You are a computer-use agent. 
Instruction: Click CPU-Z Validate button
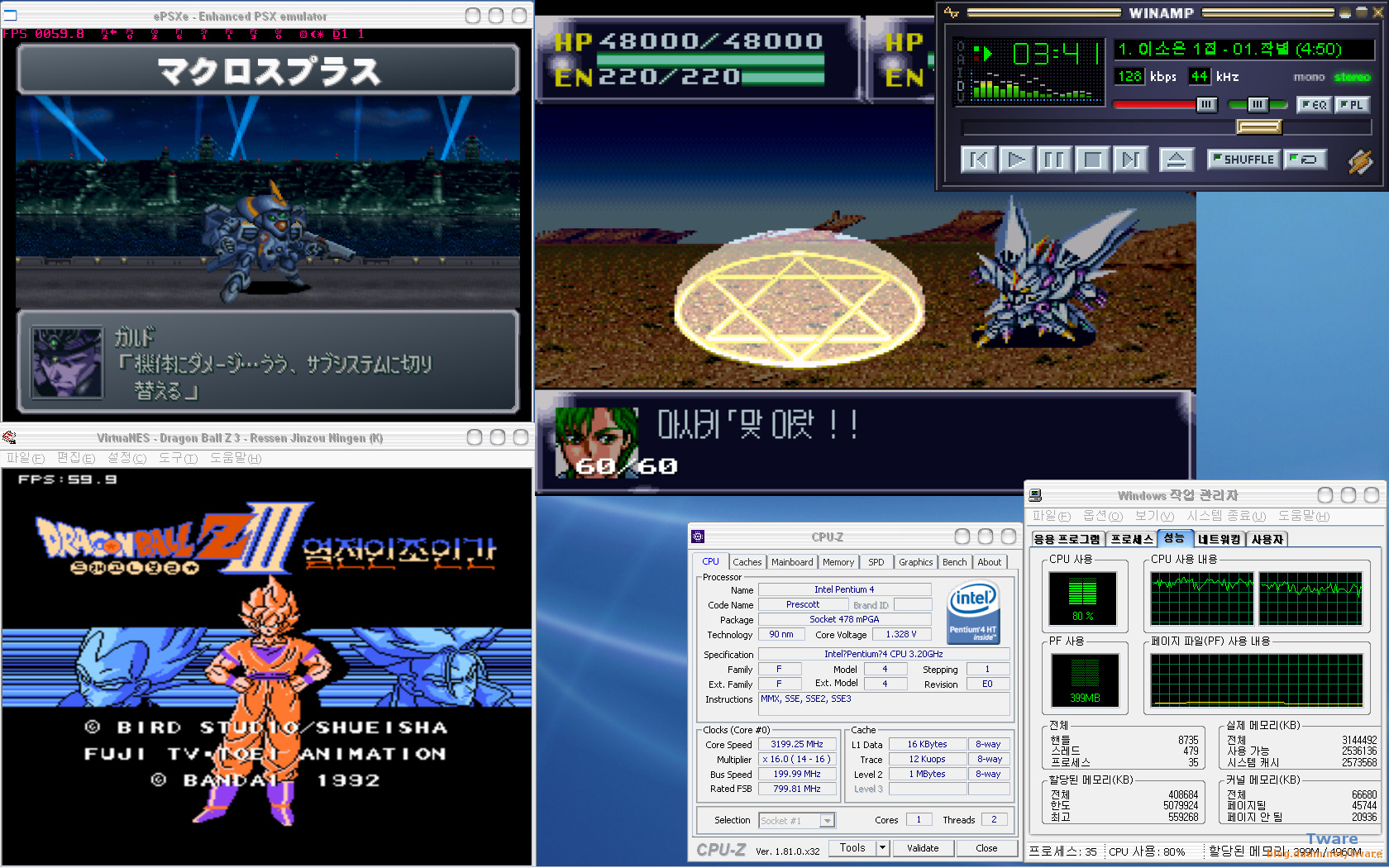(x=923, y=848)
